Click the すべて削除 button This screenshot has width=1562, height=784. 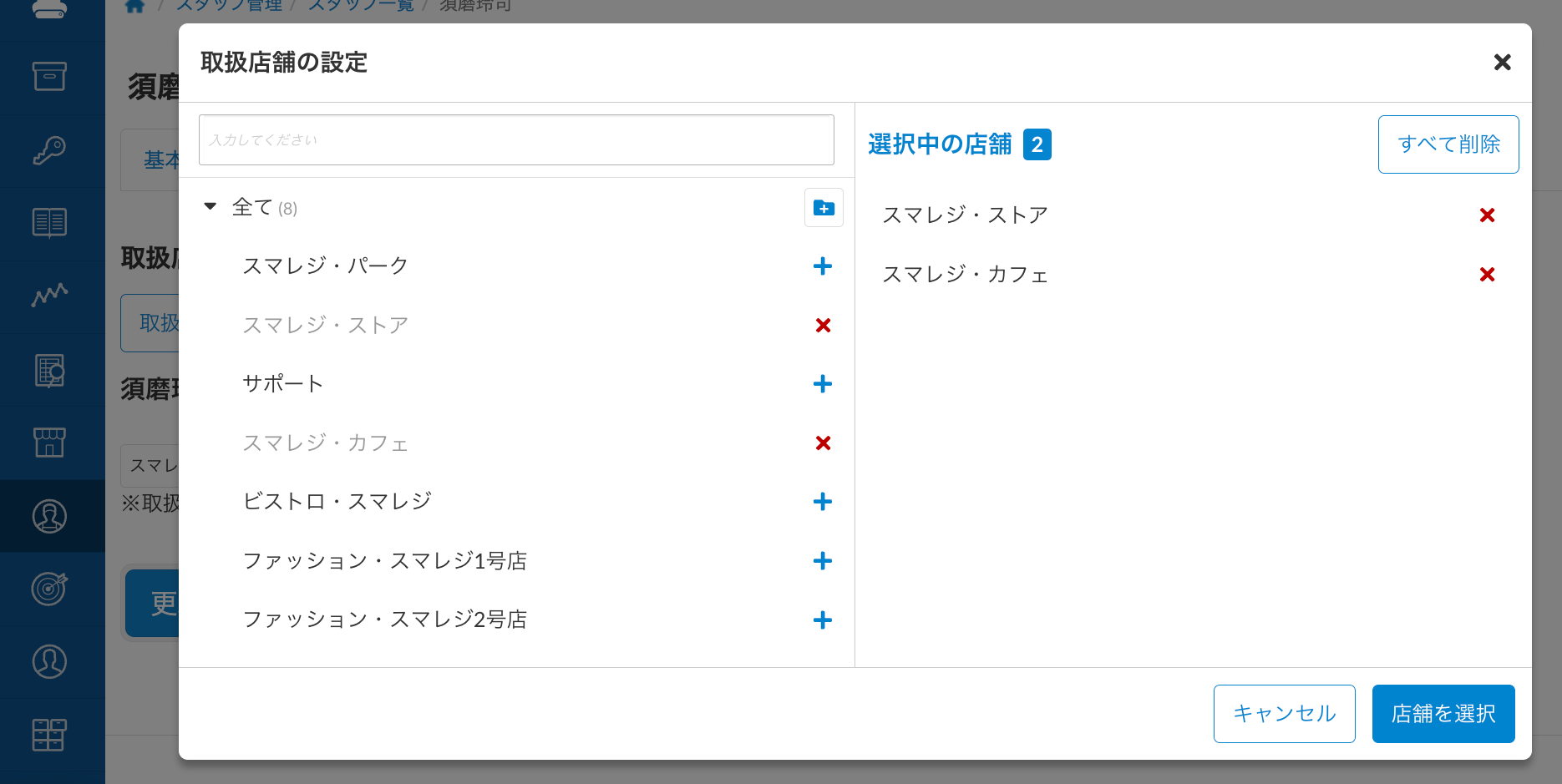(1448, 144)
